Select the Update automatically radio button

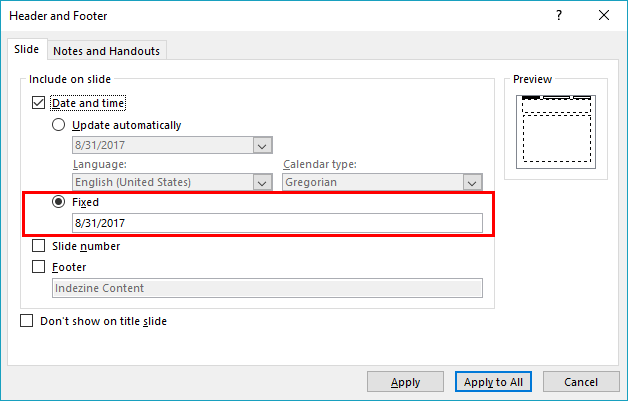[x=59, y=125]
